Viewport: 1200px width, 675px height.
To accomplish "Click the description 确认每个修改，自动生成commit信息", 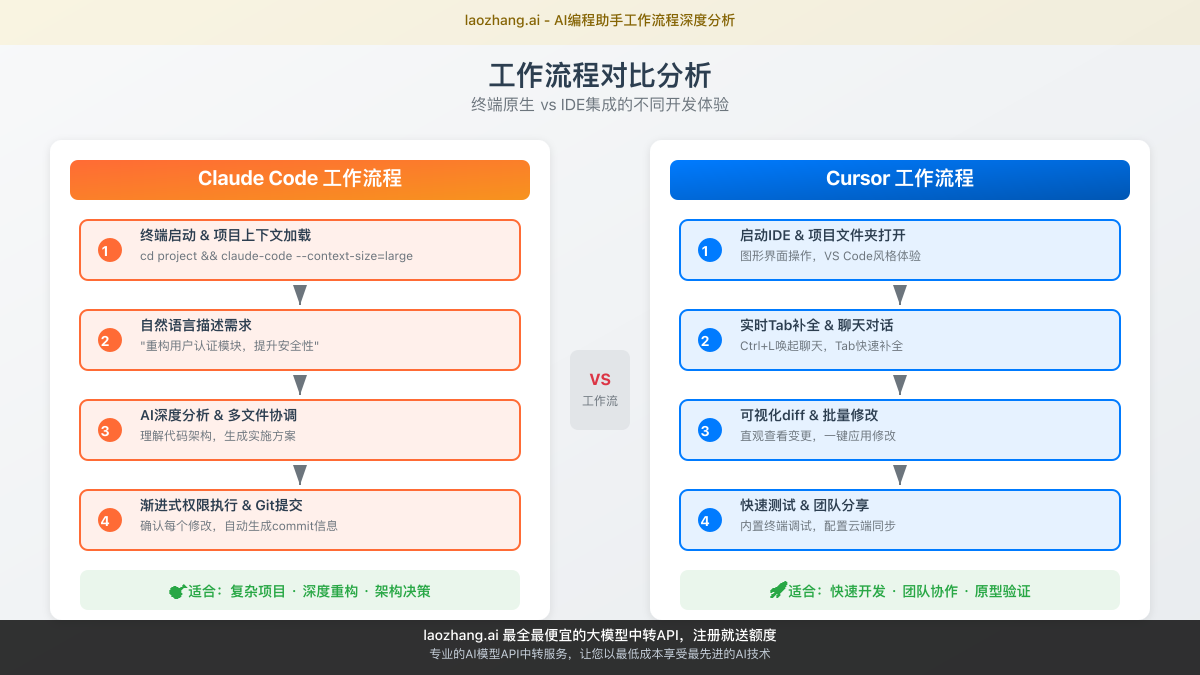I will (239, 526).
